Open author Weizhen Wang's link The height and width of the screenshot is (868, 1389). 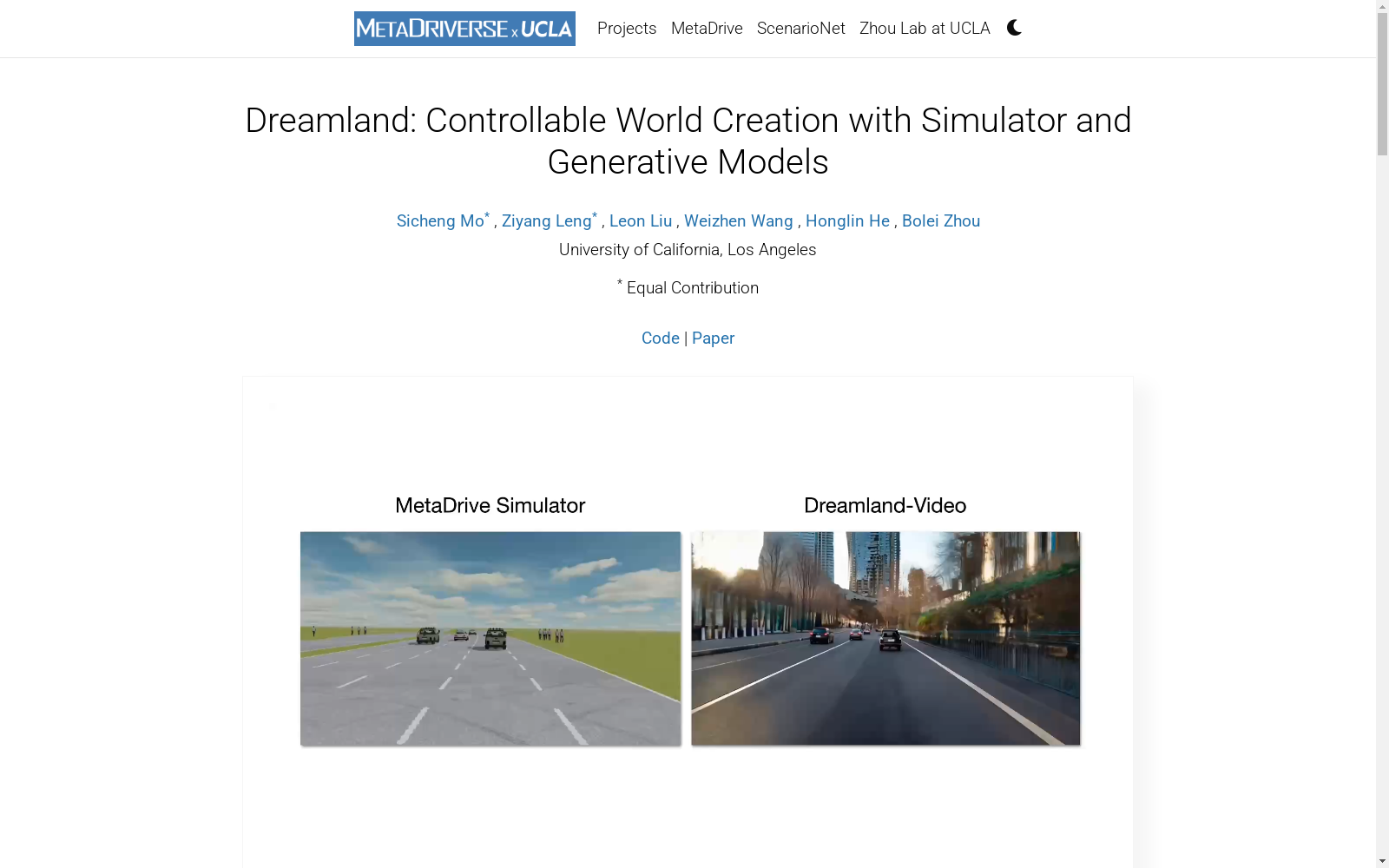coord(739,220)
